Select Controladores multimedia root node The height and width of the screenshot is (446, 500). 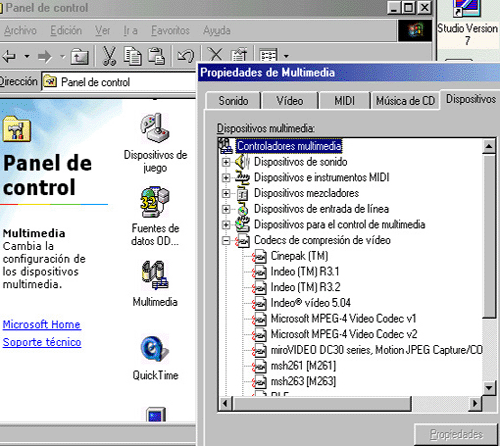[289, 146]
